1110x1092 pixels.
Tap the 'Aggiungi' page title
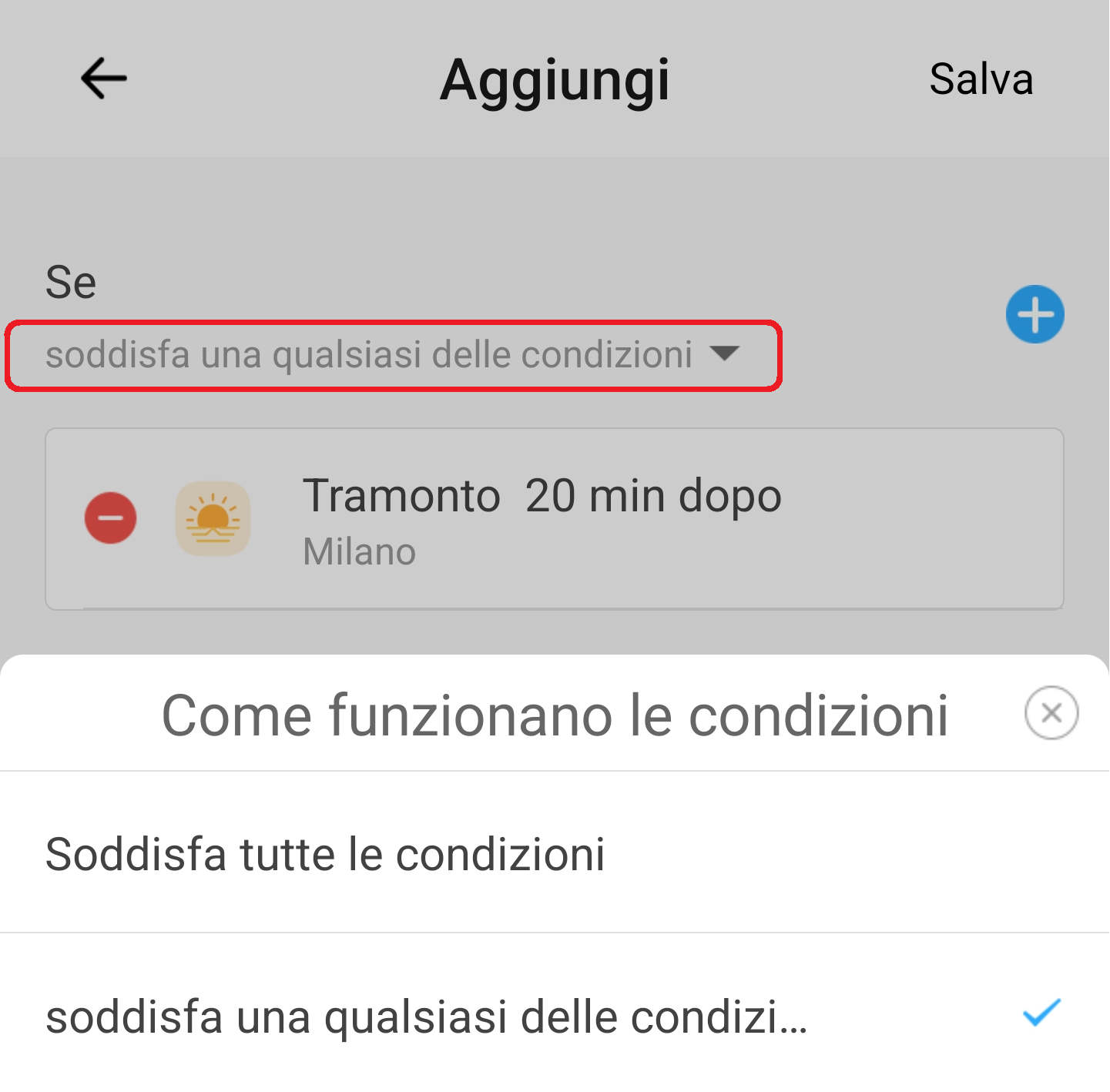click(x=555, y=80)
